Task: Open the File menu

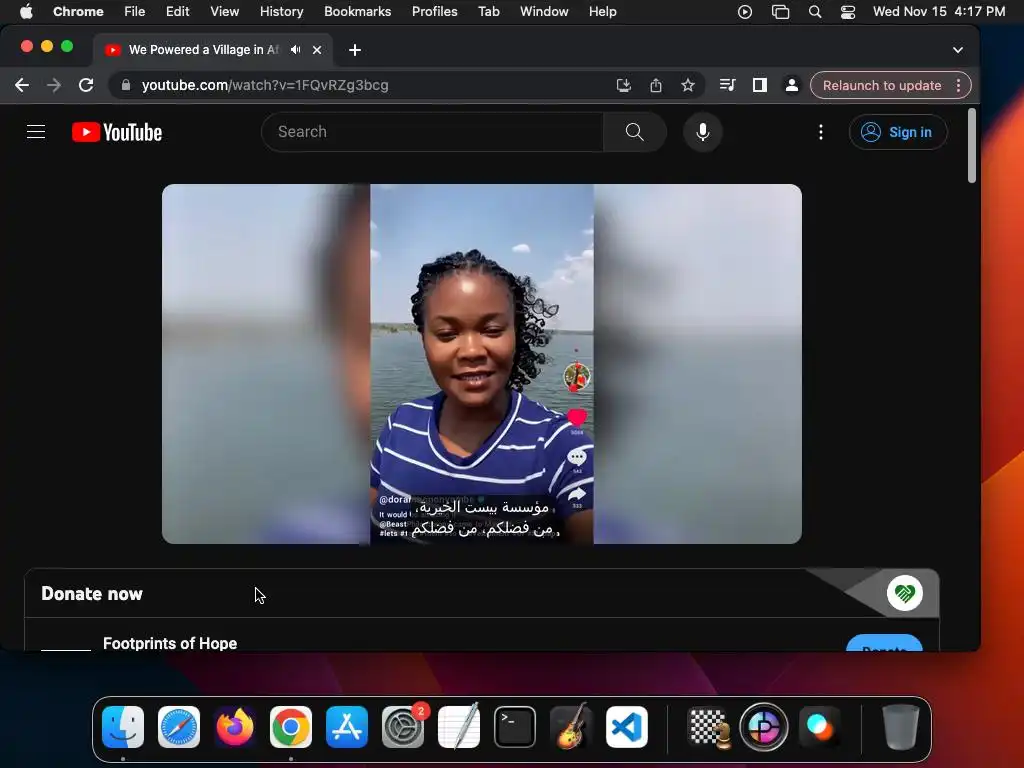Action: click(x=135, y=12)
